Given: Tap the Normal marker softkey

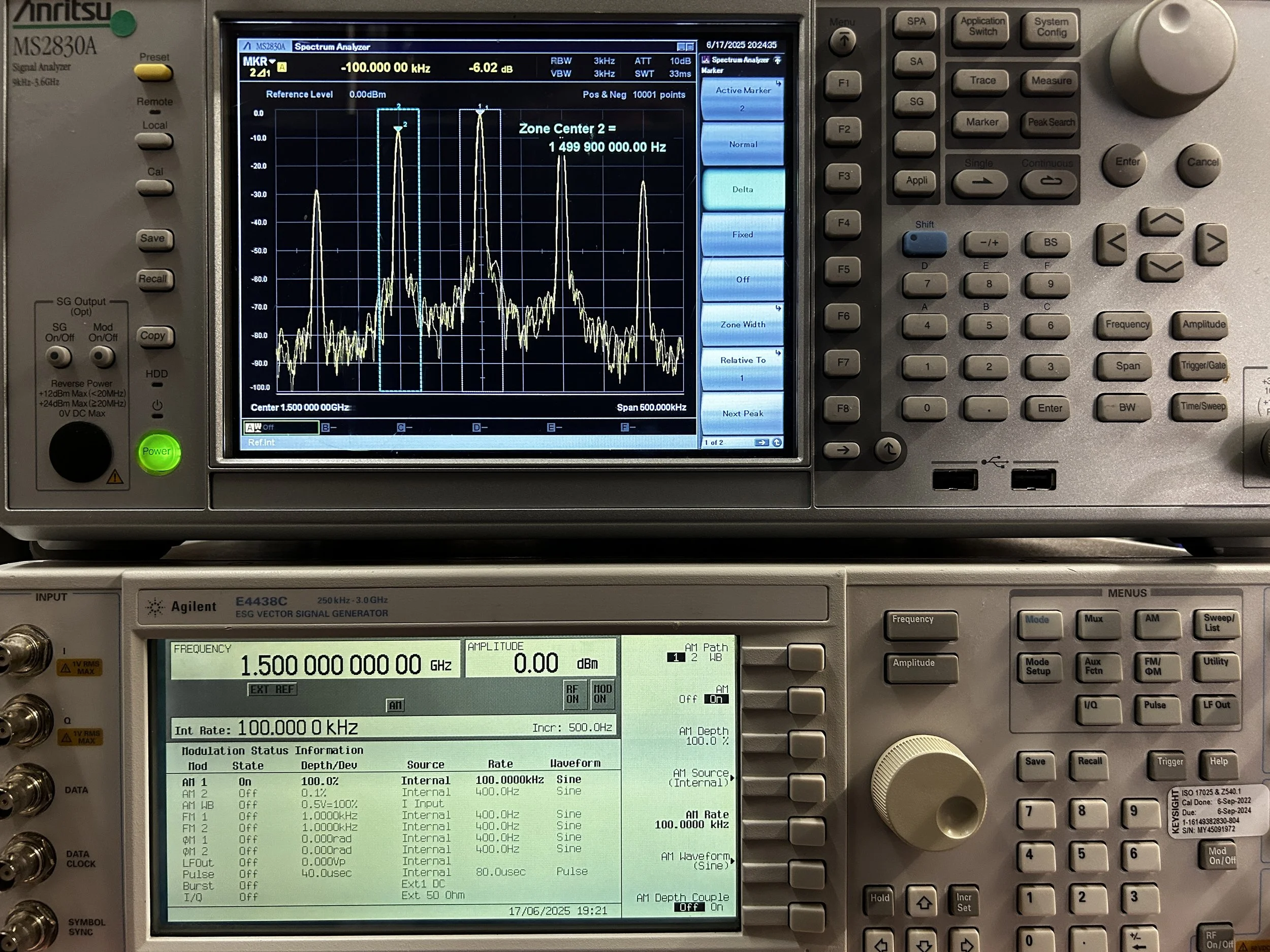Looking at the screenshot, I should point(742,144).
